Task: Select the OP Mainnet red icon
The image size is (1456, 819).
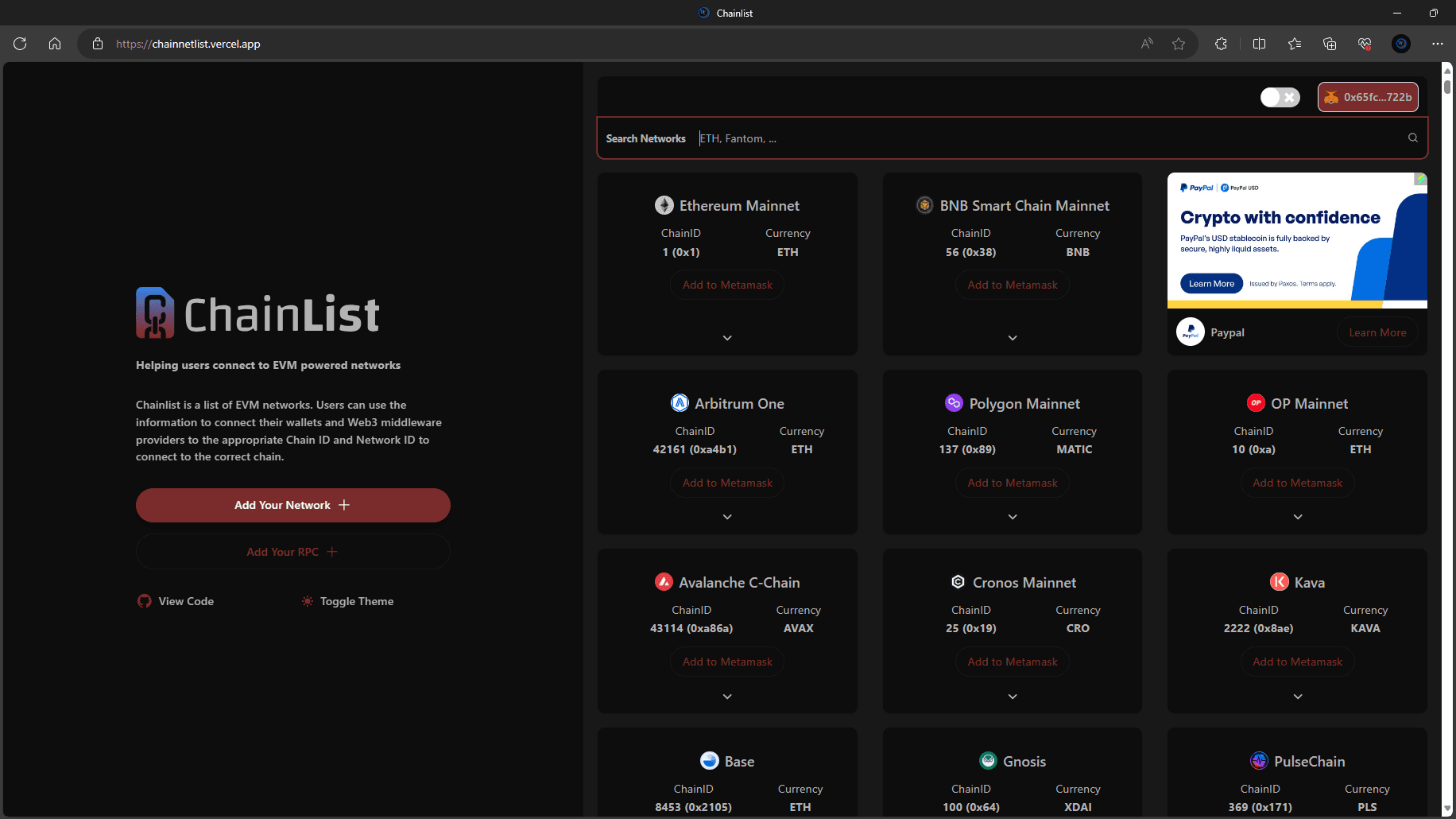Action: [x=1257, y=403]
